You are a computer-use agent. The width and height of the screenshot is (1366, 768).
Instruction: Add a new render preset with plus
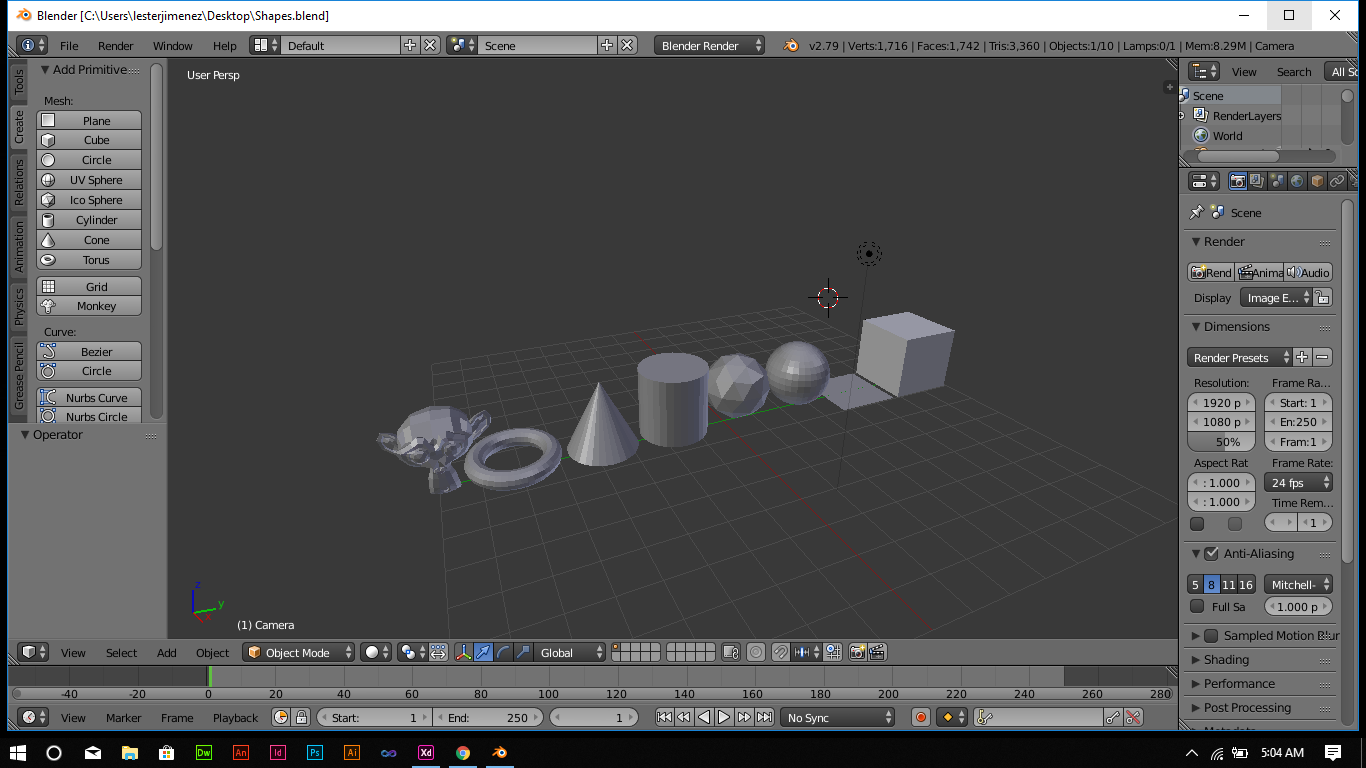[1302, 357]
